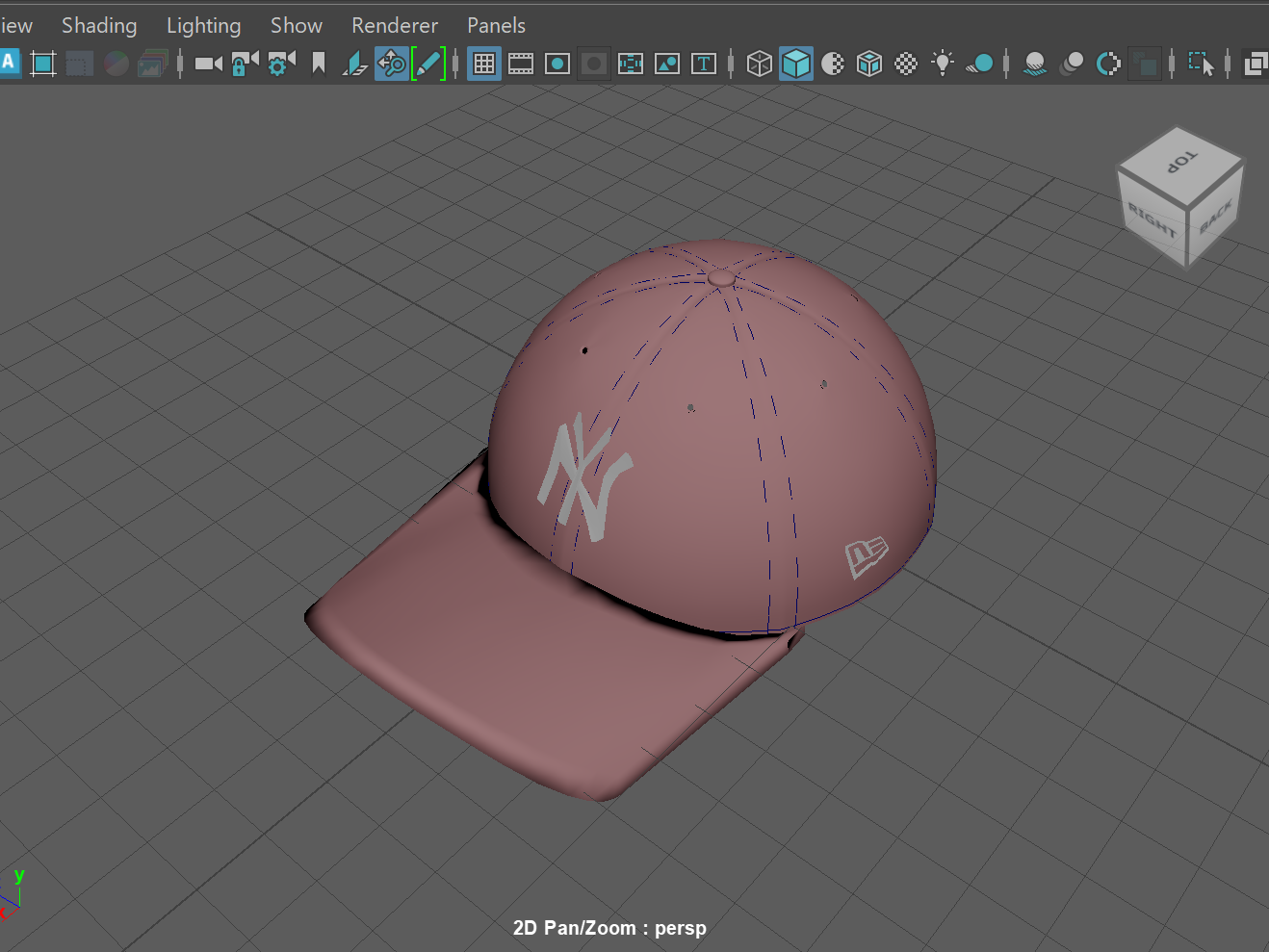
Task: Toggle the viewport Grid icon
Action: coord(484,64)
